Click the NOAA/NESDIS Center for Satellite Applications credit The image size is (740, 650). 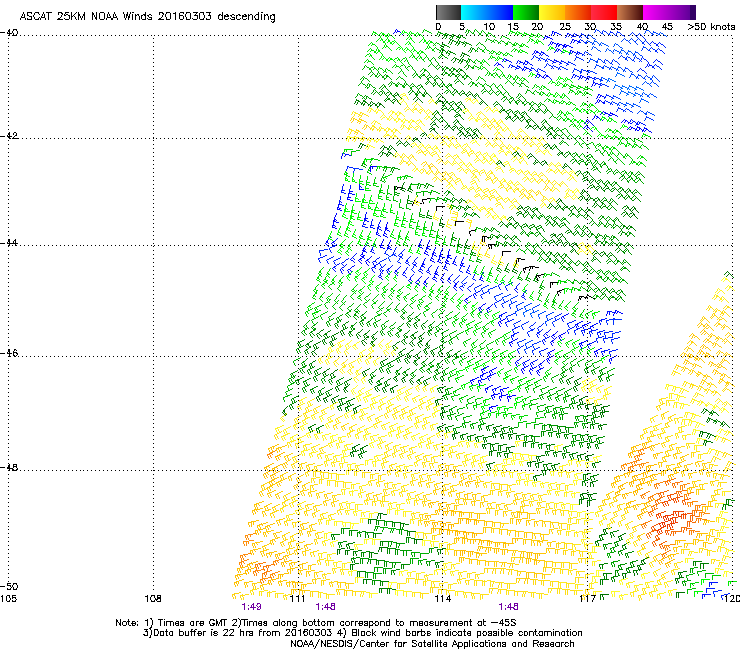[432, 644]
